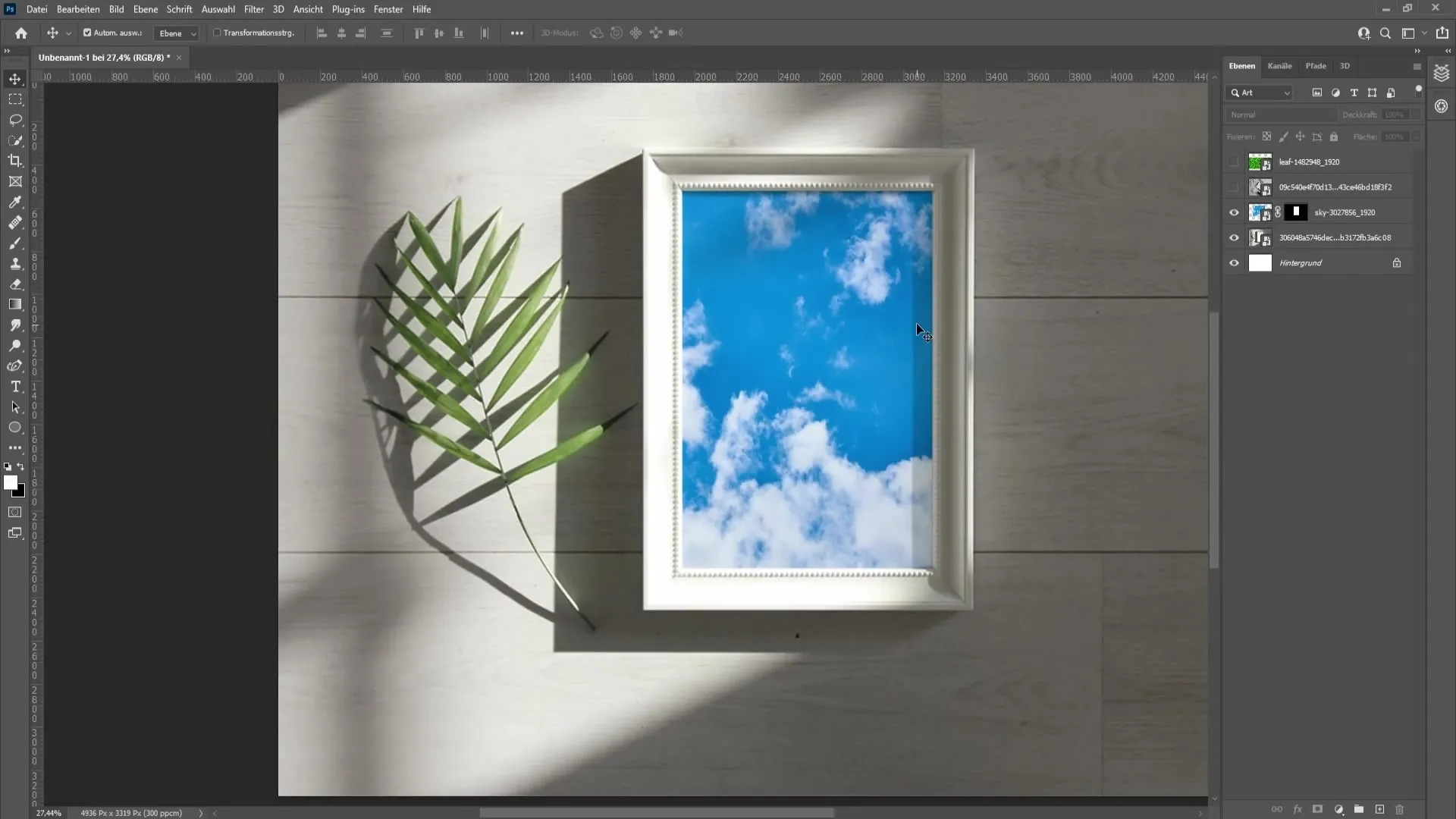Delete the selected layer with trash icon
Screen dimensions: 1456x819
point(1400,809)
